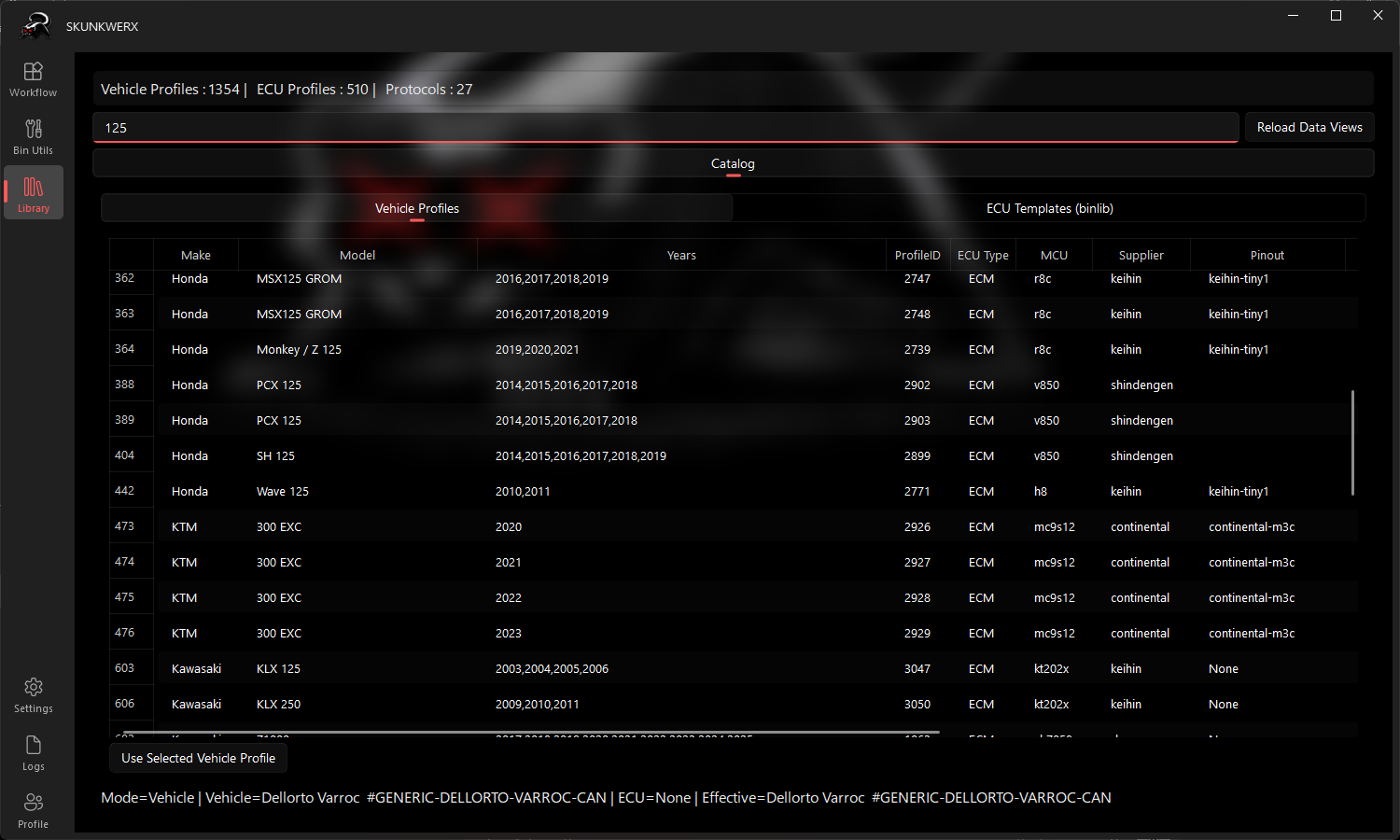1400x840 pixels.
Task: Select KTM 300 EXC 2023 row
Action: (734, 634)
